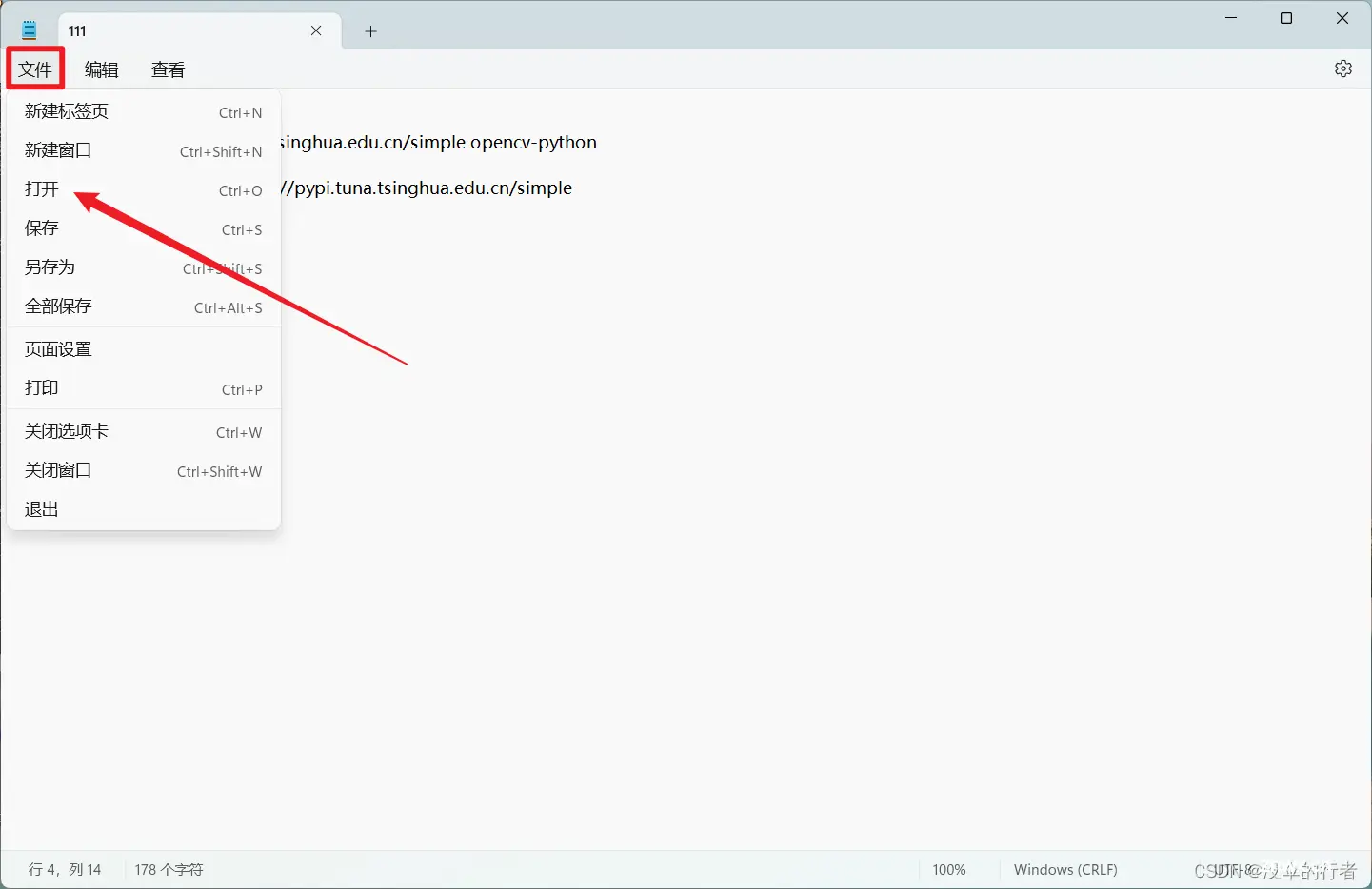Click the 100% zoom level in the status bar

pos(949,870)
